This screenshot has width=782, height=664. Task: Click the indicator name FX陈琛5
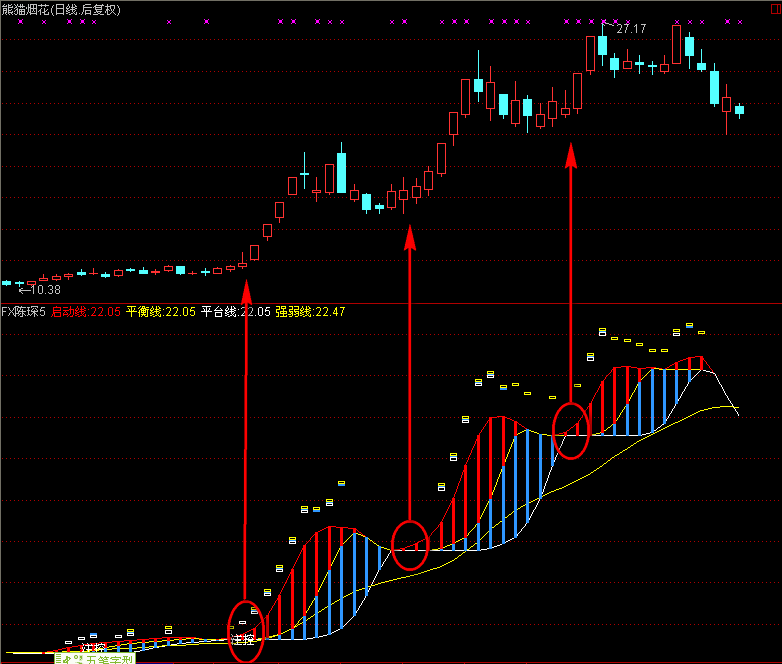23,312
